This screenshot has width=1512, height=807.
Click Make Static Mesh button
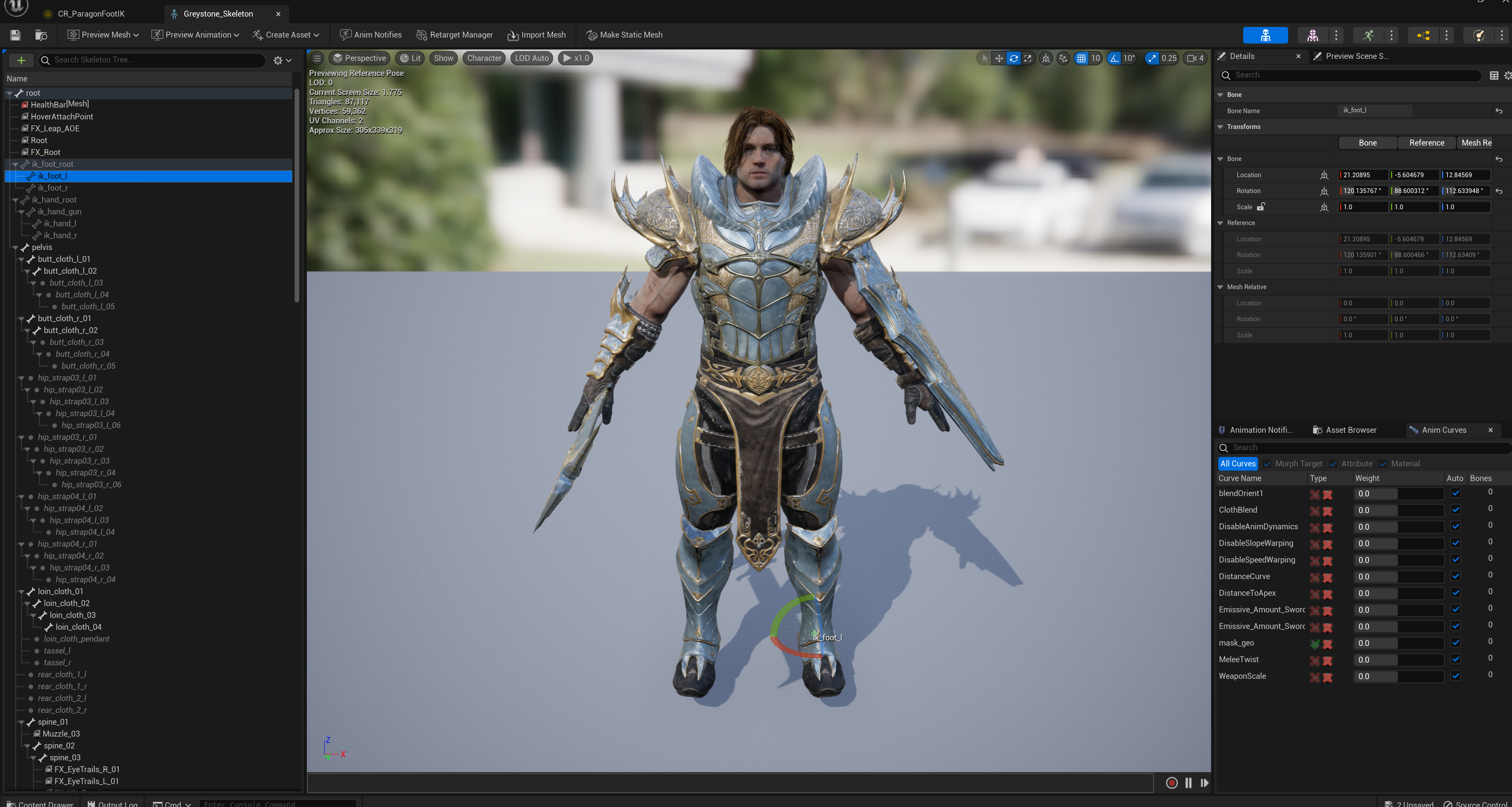[624, 35]
